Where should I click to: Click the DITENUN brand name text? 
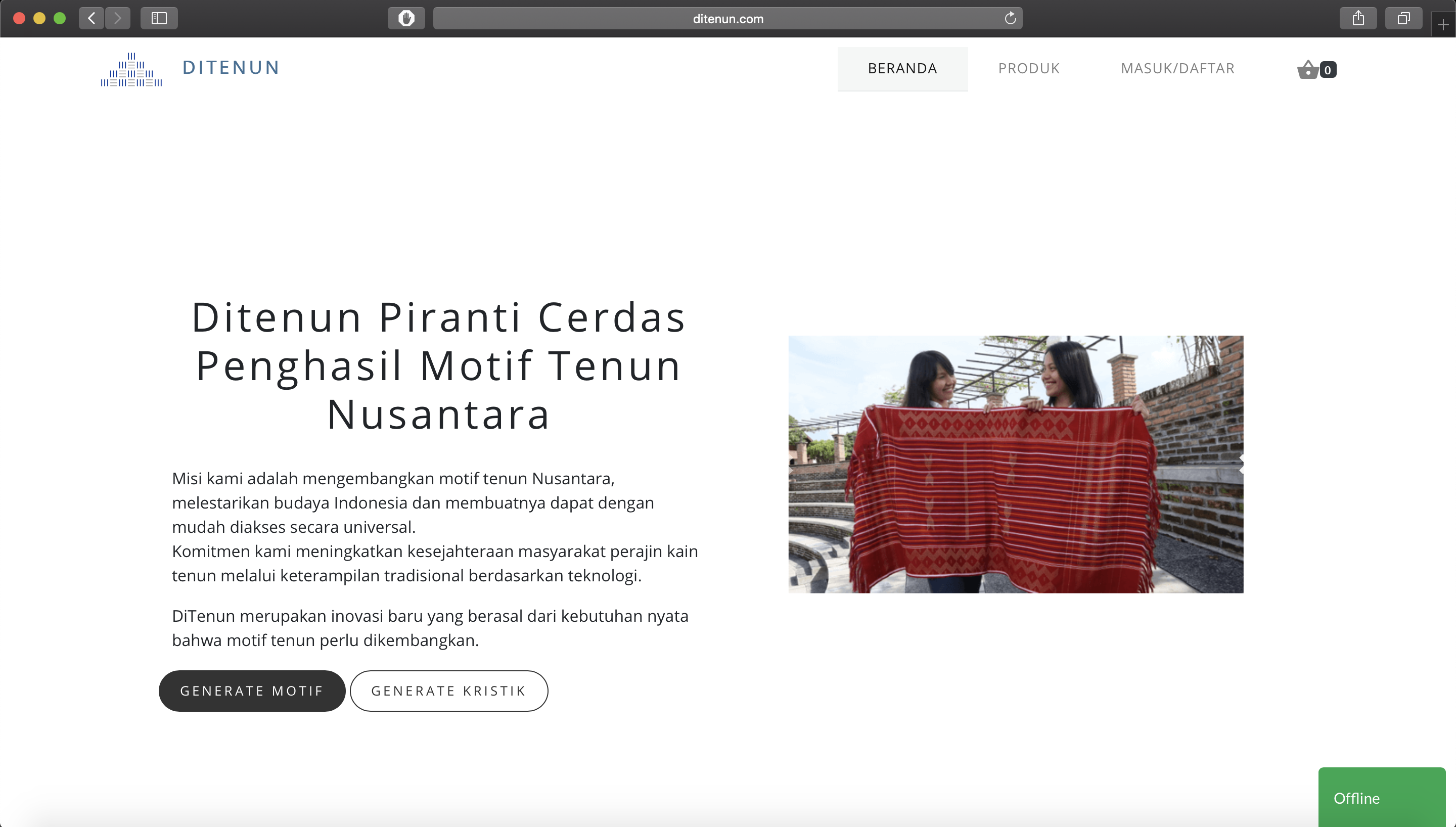(231, 68)
